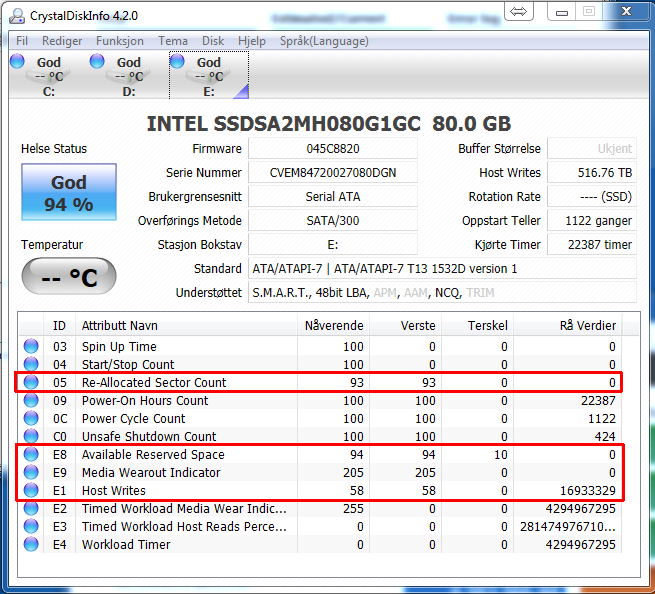Click the blue status orb for D: drive
This screenshot has height=594, width=655.
point(97,61)
